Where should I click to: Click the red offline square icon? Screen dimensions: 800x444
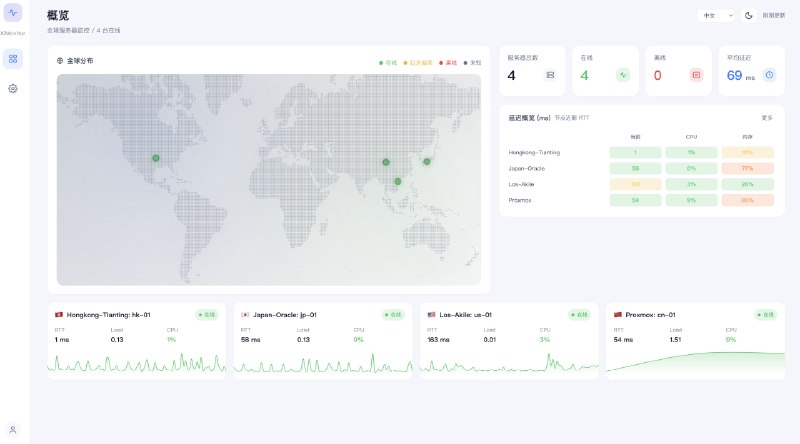696,75
